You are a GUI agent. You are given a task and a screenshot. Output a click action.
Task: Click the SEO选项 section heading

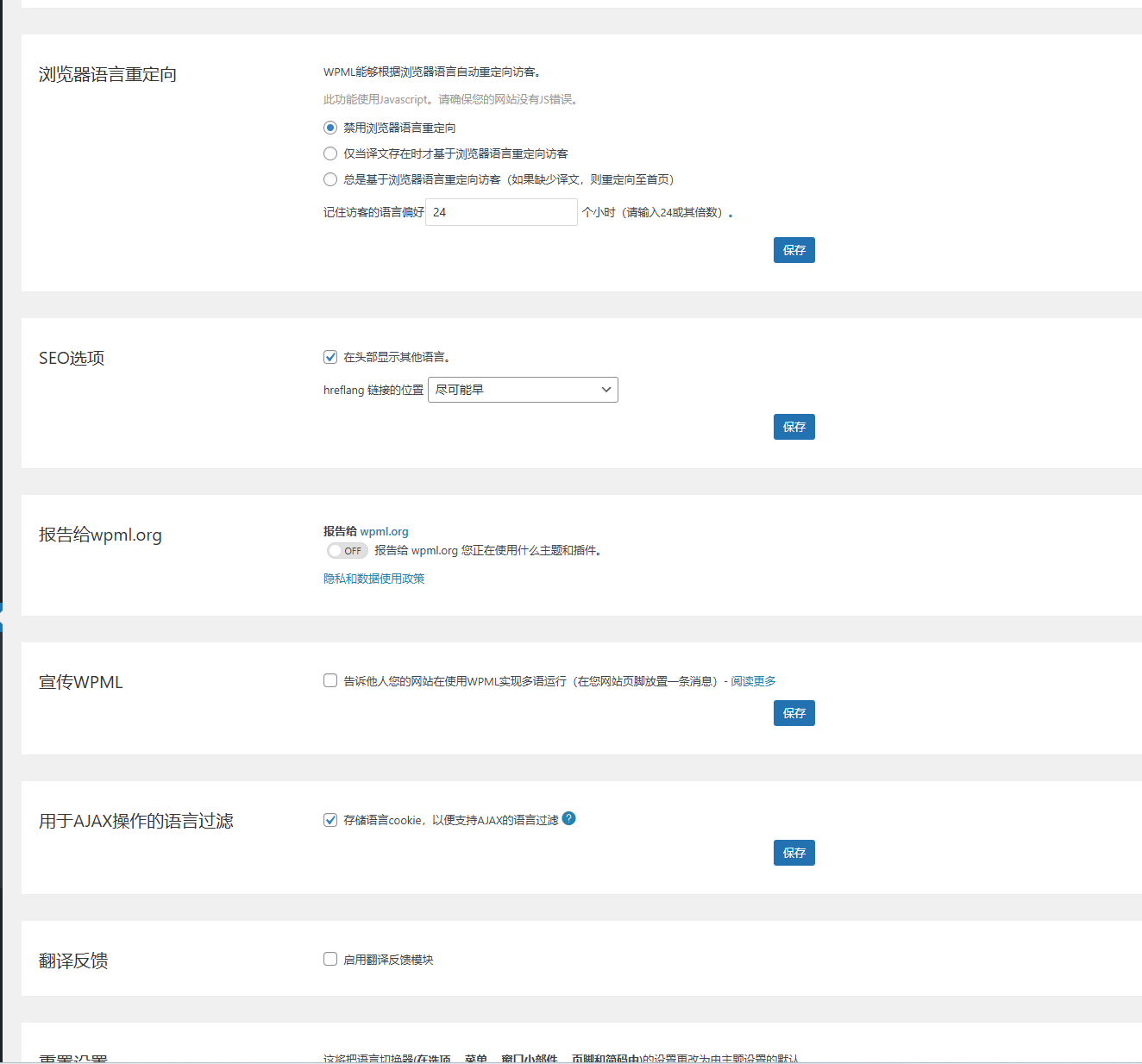(72, 358)
